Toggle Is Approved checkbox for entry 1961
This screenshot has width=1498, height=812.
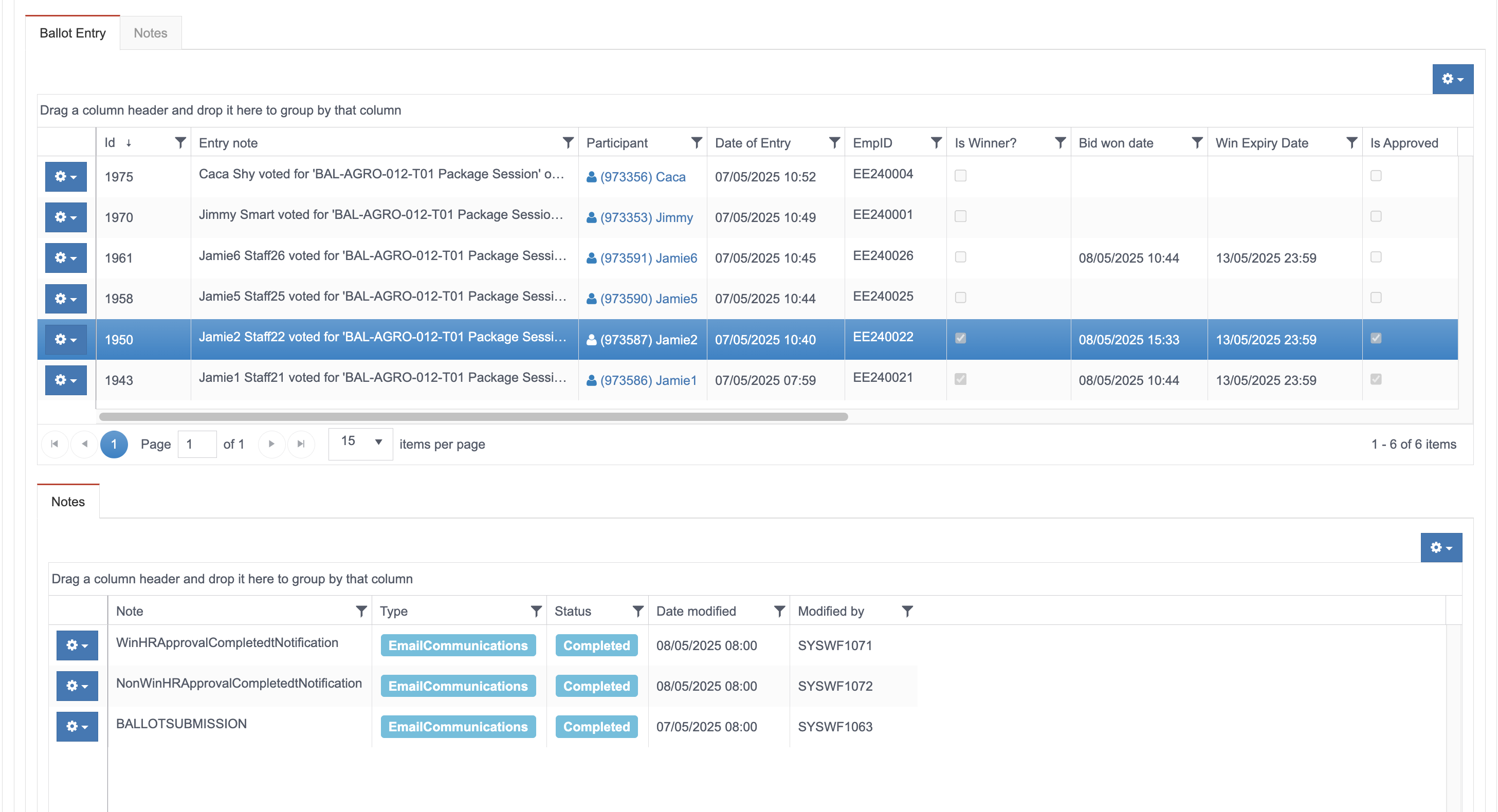point(1375,257)
